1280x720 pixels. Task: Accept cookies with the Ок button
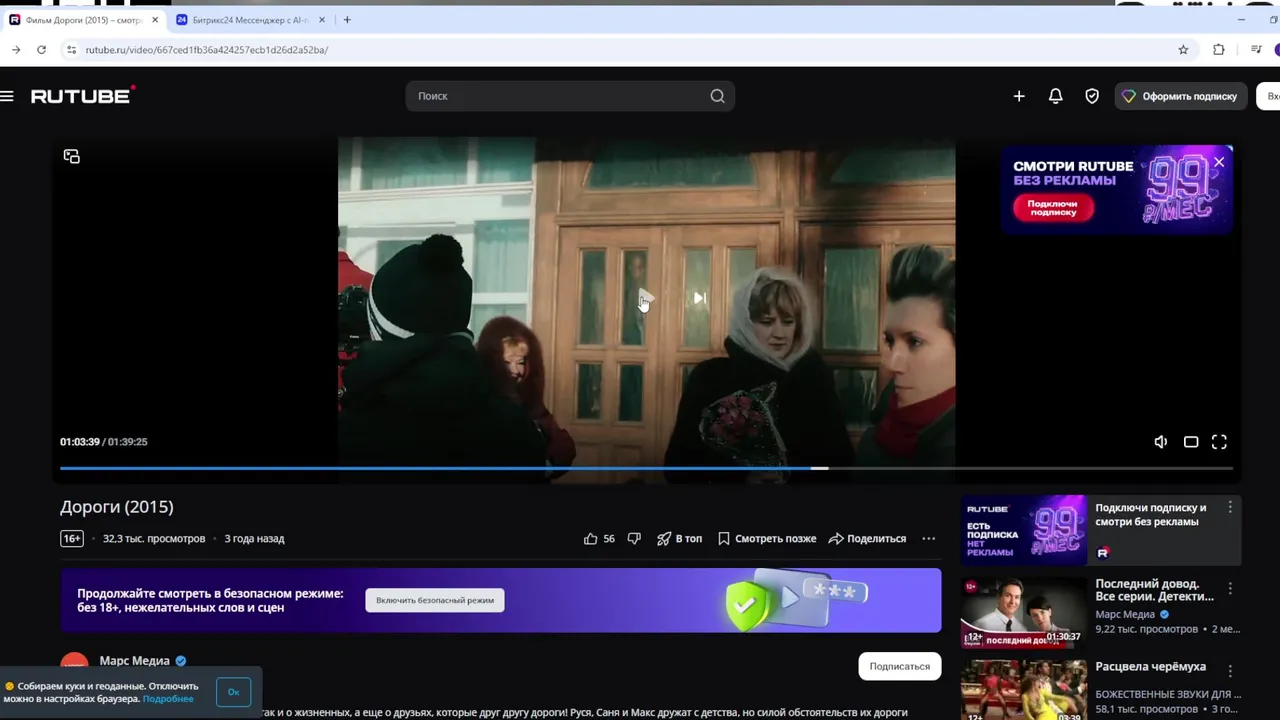(x=234, y=692)
